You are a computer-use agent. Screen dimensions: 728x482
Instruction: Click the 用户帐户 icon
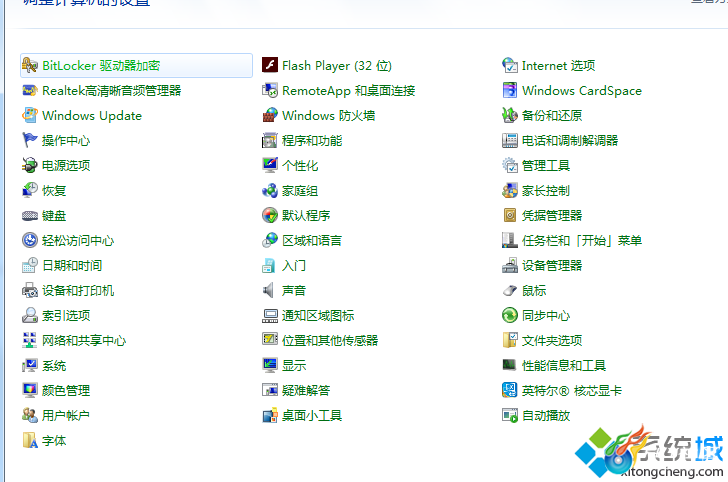(30, 416)
